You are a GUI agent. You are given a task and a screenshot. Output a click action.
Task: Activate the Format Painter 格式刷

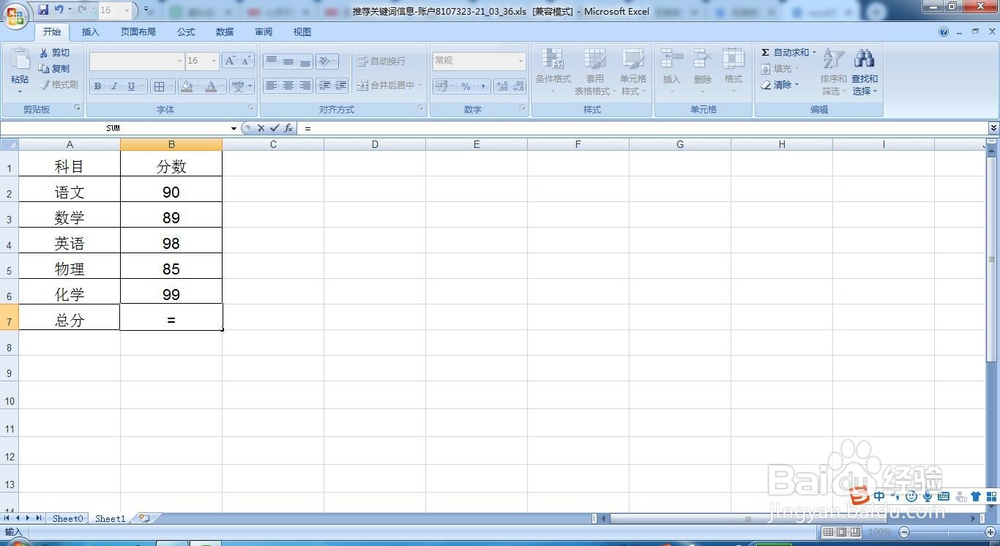58,84
